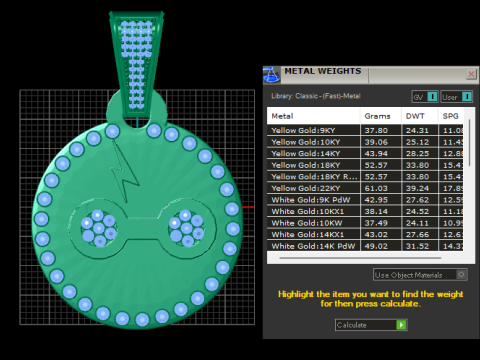480x360 pixels.
Task: Sort by the Metal column header
Action: click(x=313, y=116)
